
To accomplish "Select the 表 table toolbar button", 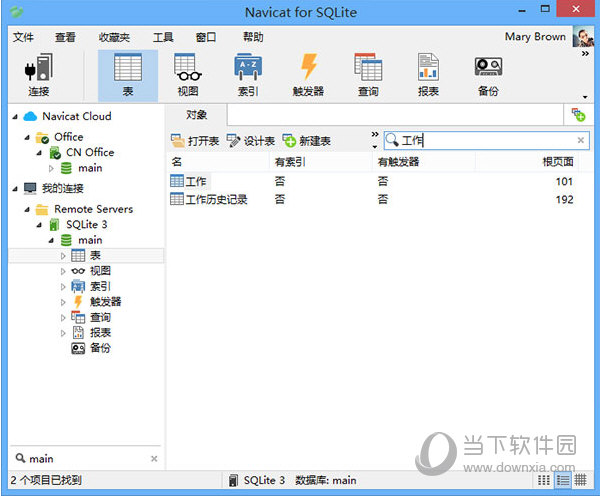I will coord(128,75).
